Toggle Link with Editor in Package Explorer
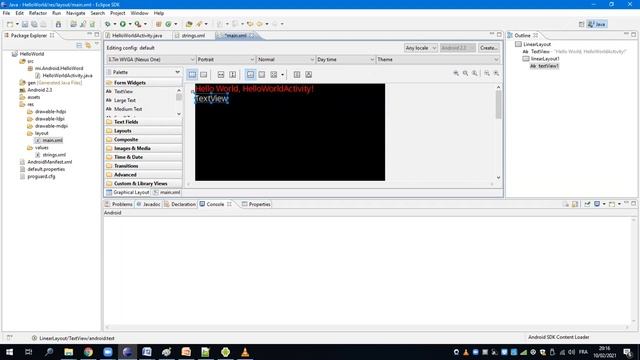This screenshot has width=640, height=360. [88, 45]
